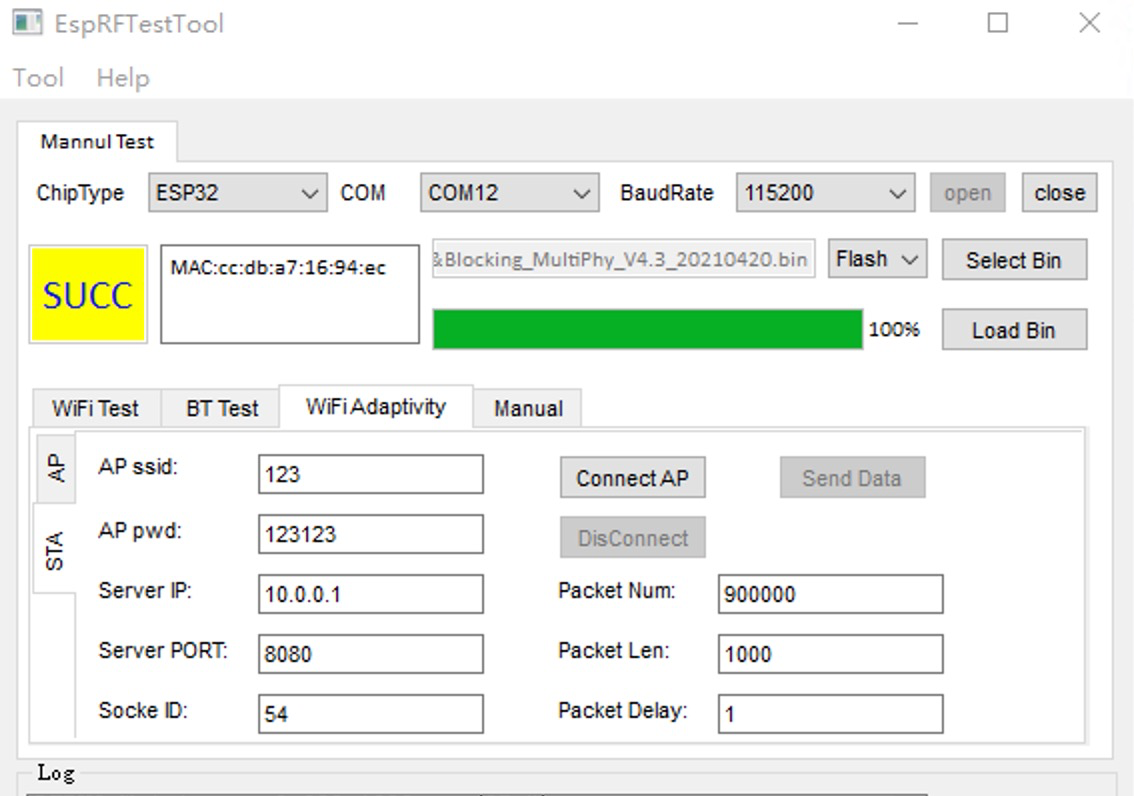Switch to the BT Test tab
The height and width of the screenshot is (796, 1134).
pyautogui.click(x=221, y=408)
